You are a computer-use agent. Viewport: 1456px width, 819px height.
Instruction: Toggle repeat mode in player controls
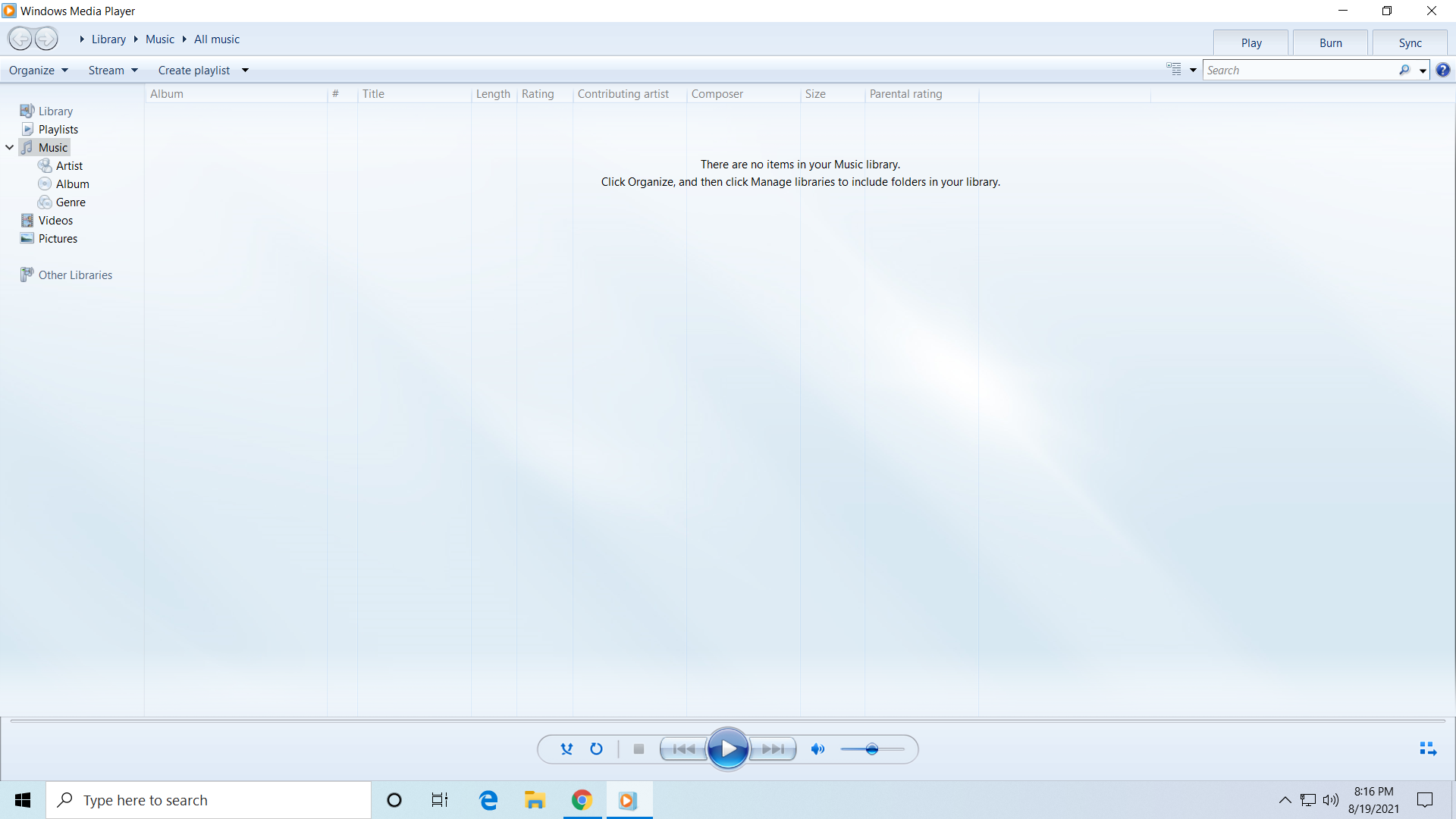597,749
